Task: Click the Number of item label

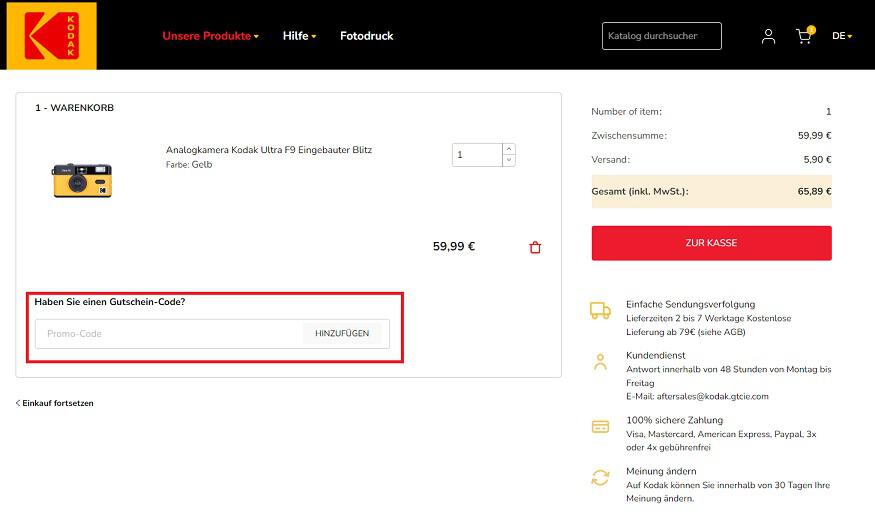Action: click(x=627, y=112)
